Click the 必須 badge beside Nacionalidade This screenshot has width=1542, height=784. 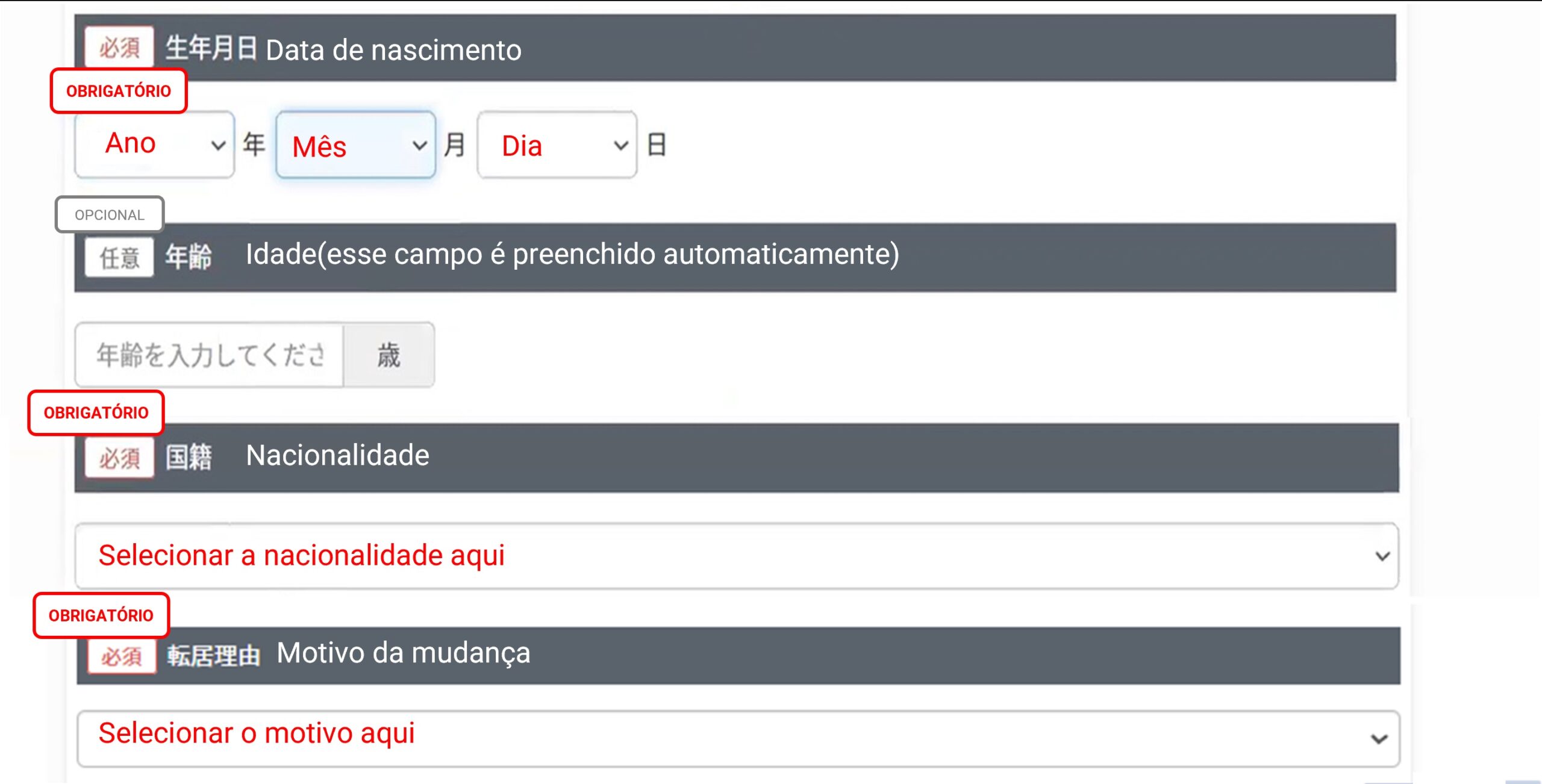click(119, 458)
